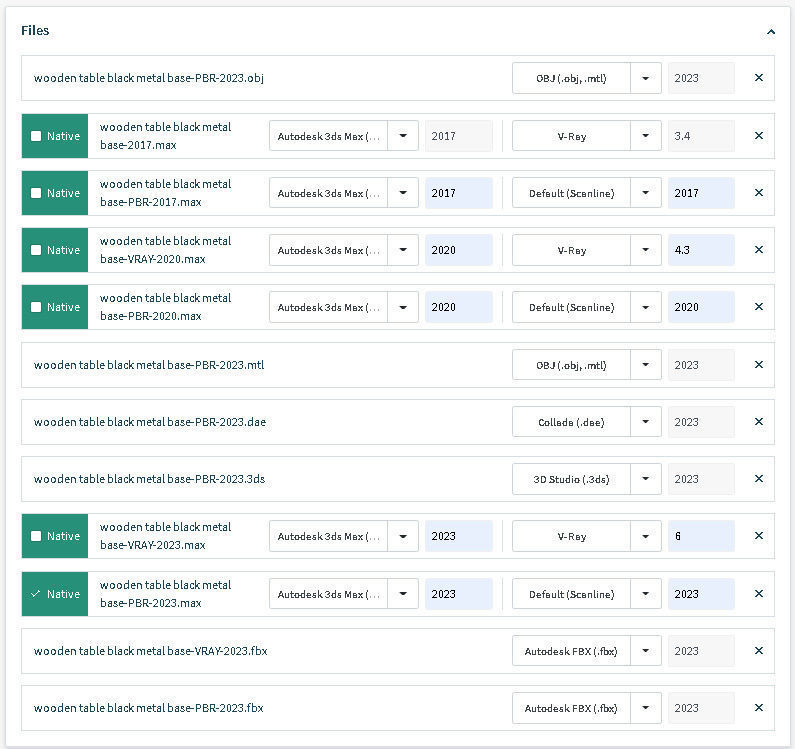Image resolution: width=795 pixels, height=749 pixels.
Task: Edit V-Ray version field showing 6
Action: pos(701,536)
